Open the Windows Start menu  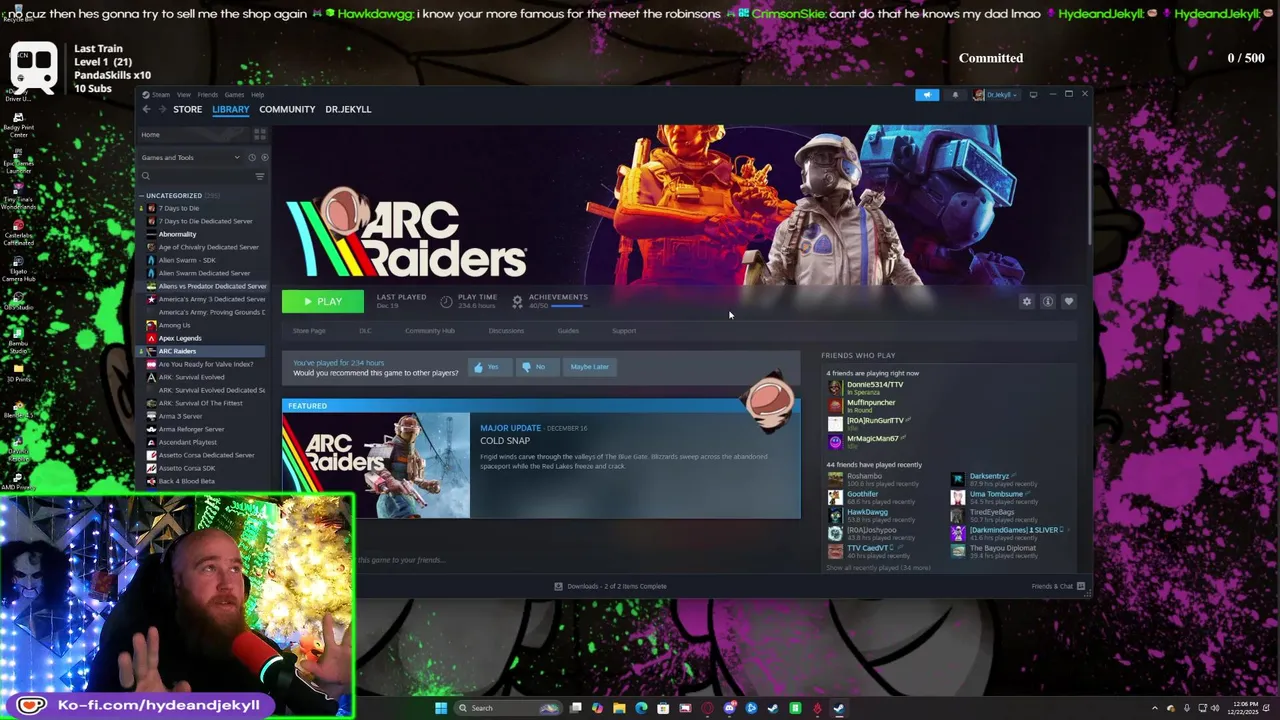coord(441,708)
